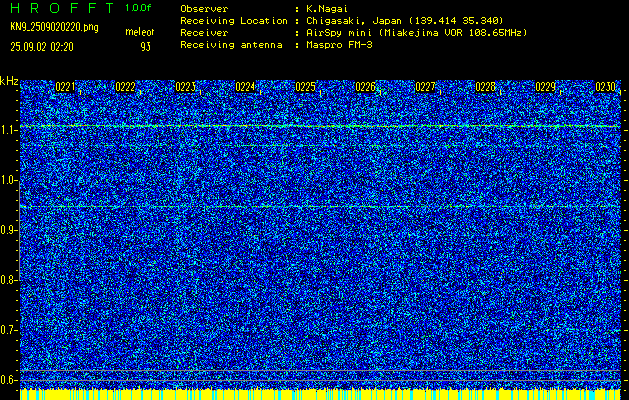Select the AirSpy mini receiver value

coord(416,33)
